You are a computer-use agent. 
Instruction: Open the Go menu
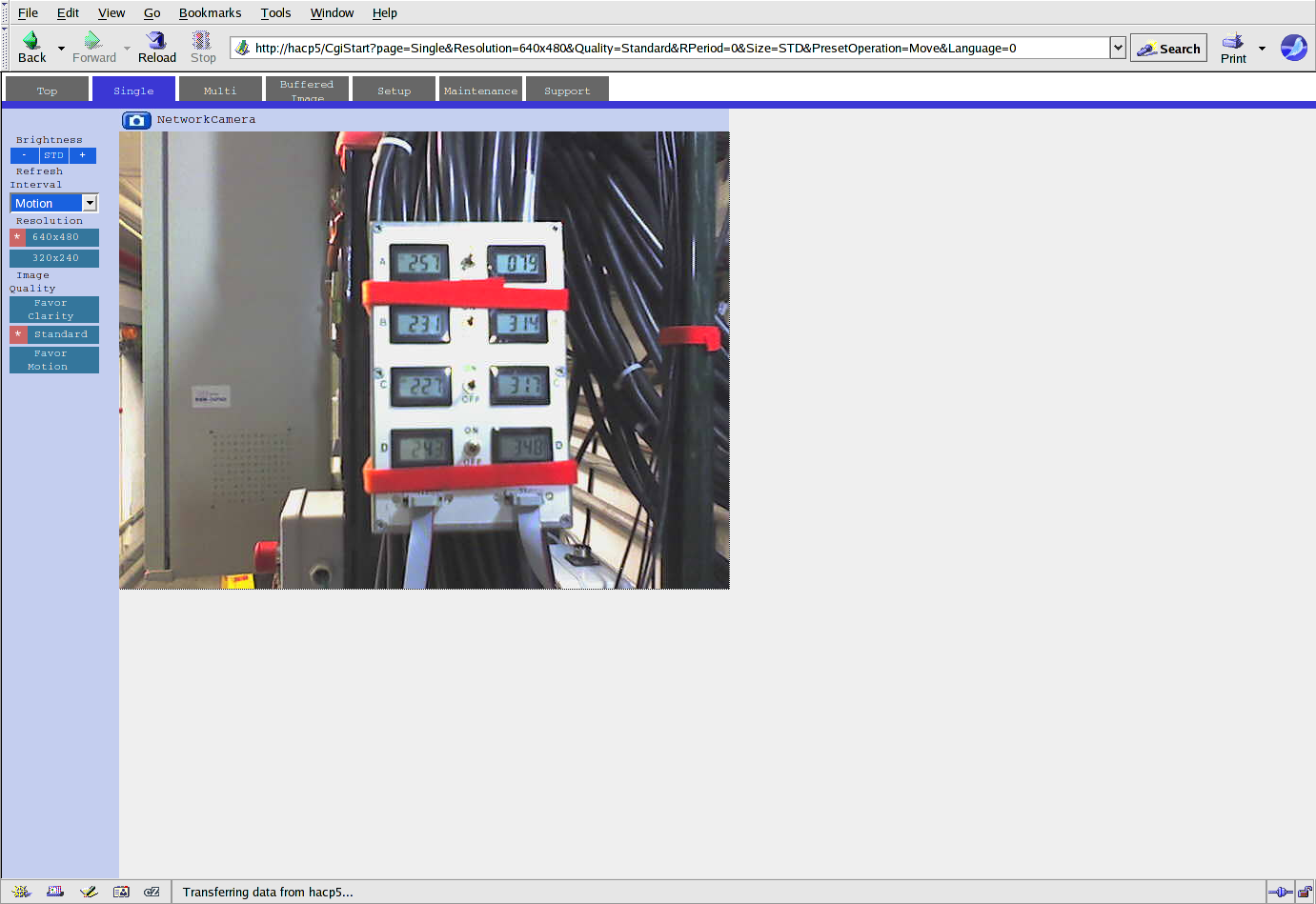152,12
